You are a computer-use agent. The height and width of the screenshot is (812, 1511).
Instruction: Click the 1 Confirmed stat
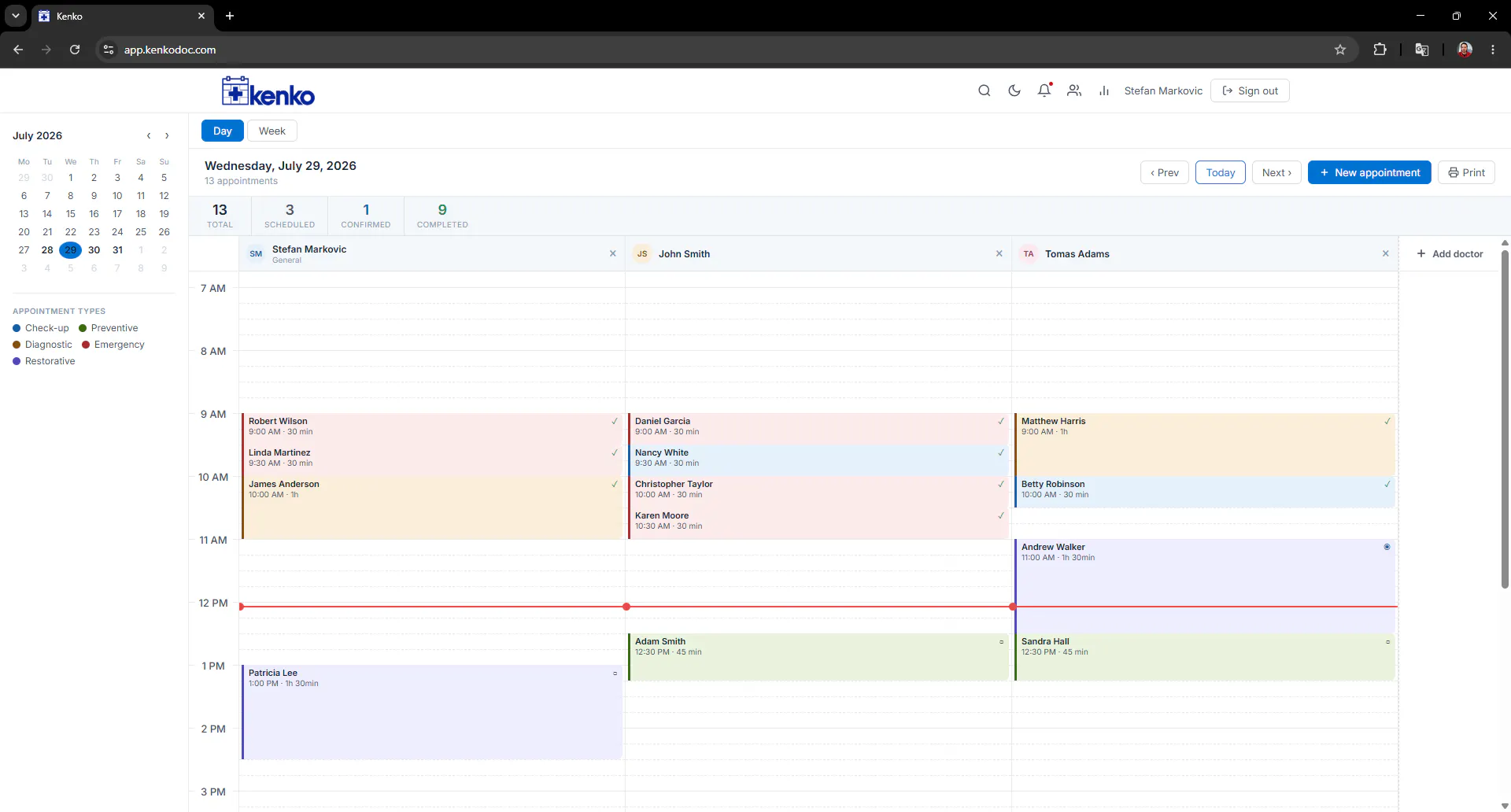(366, 216)
